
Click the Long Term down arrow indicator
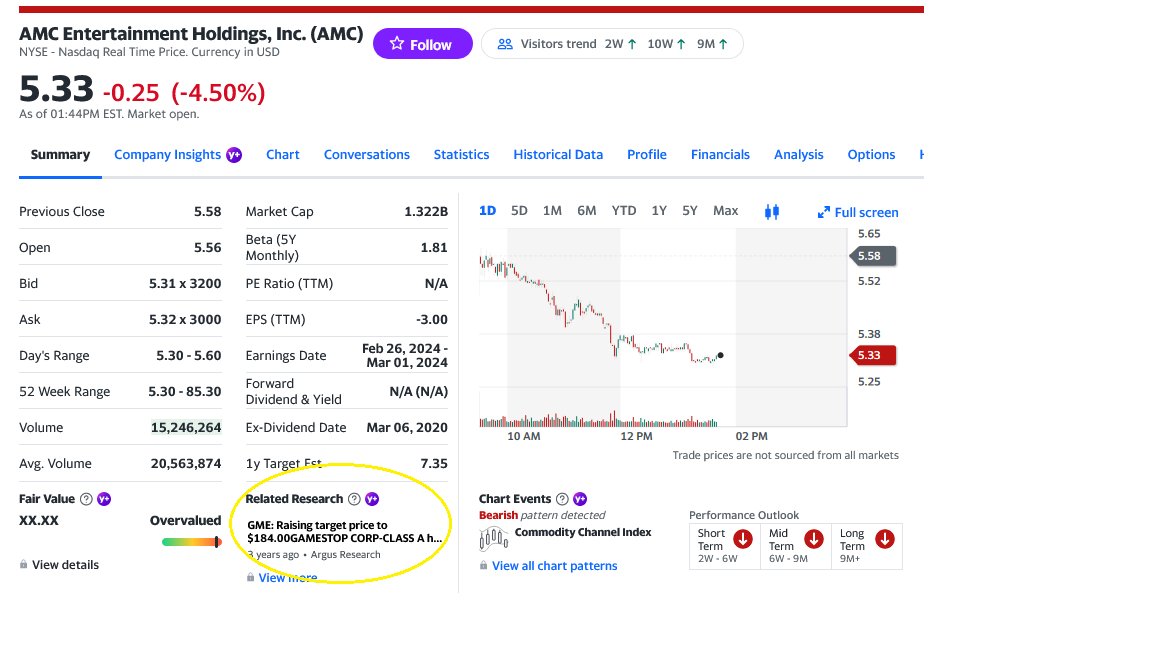(x=885, y=539)
